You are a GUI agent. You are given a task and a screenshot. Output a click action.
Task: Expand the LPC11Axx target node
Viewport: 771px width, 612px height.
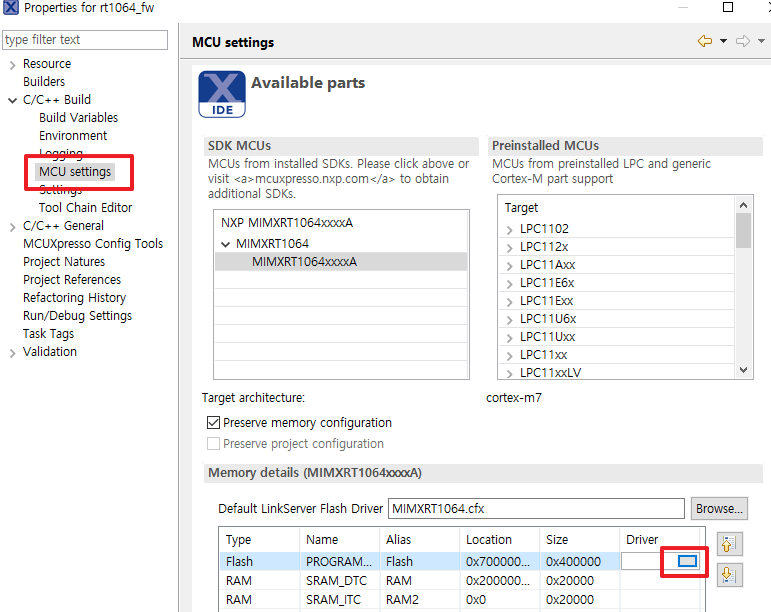[509, 266]
